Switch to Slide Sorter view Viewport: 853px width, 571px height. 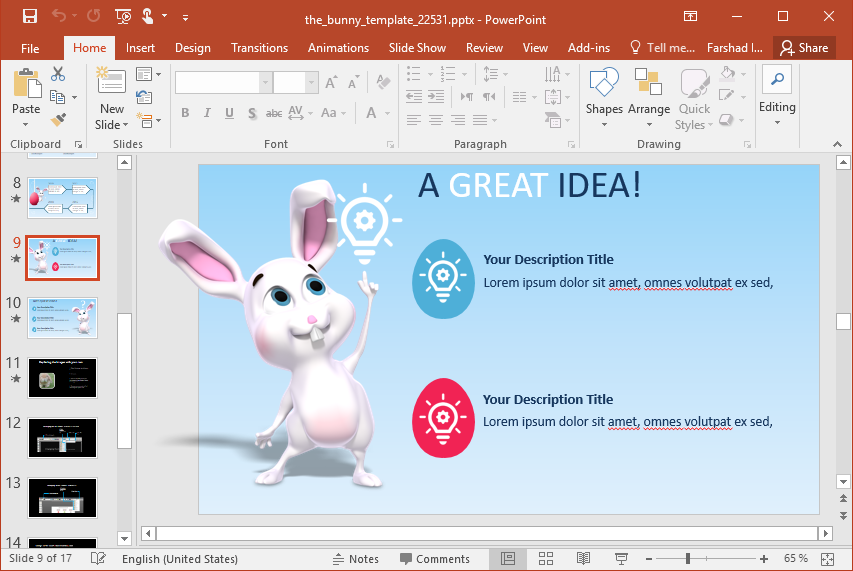tap(546, 559)
